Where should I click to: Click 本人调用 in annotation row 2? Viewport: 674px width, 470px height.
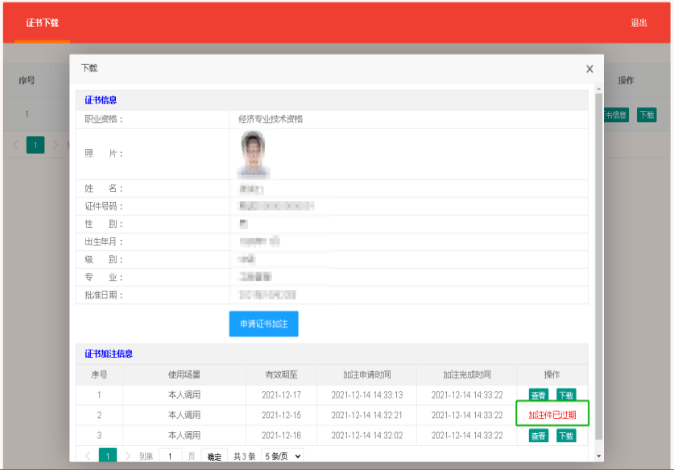[184, 415]
